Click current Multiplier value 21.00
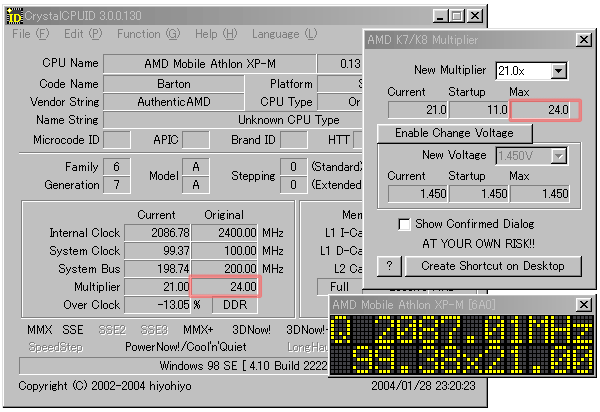The height and width of the screenshot is (412, 600). (157, 287)
